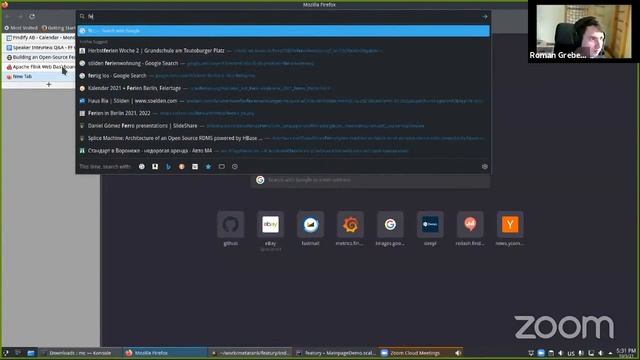The width and height of the screenshot is (640, 360).
Task: Click the Roman Grebe... webcam thumbnail
Action: [583, 31]
